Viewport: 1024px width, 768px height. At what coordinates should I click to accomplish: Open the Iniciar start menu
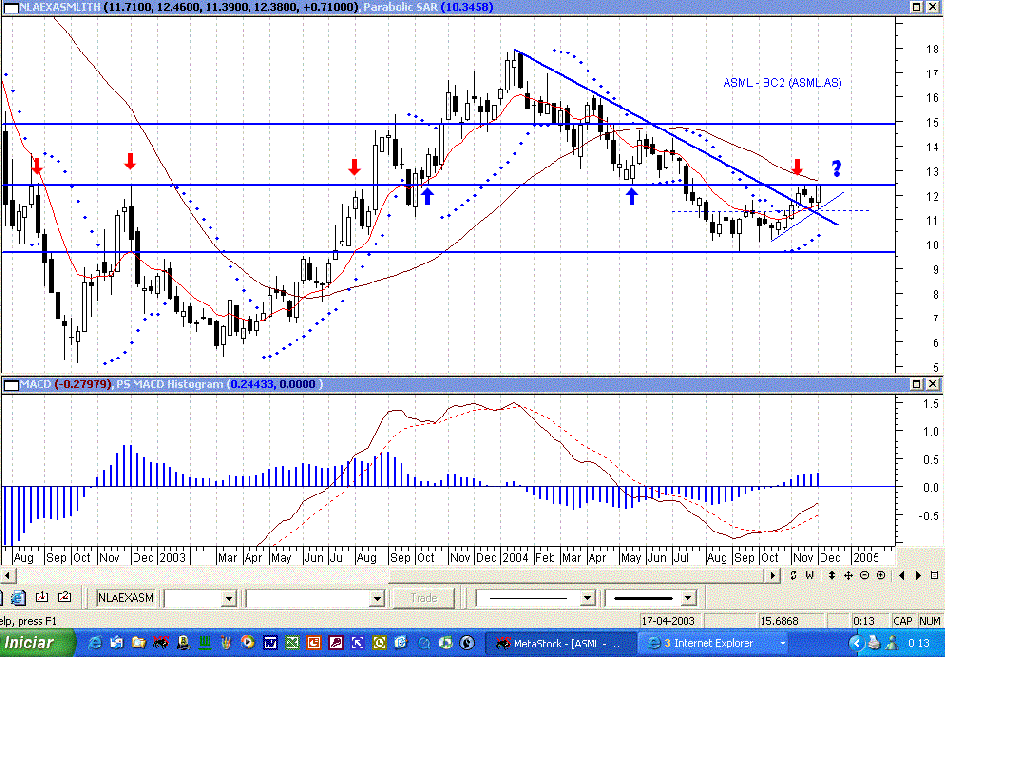tap(37, 643)
